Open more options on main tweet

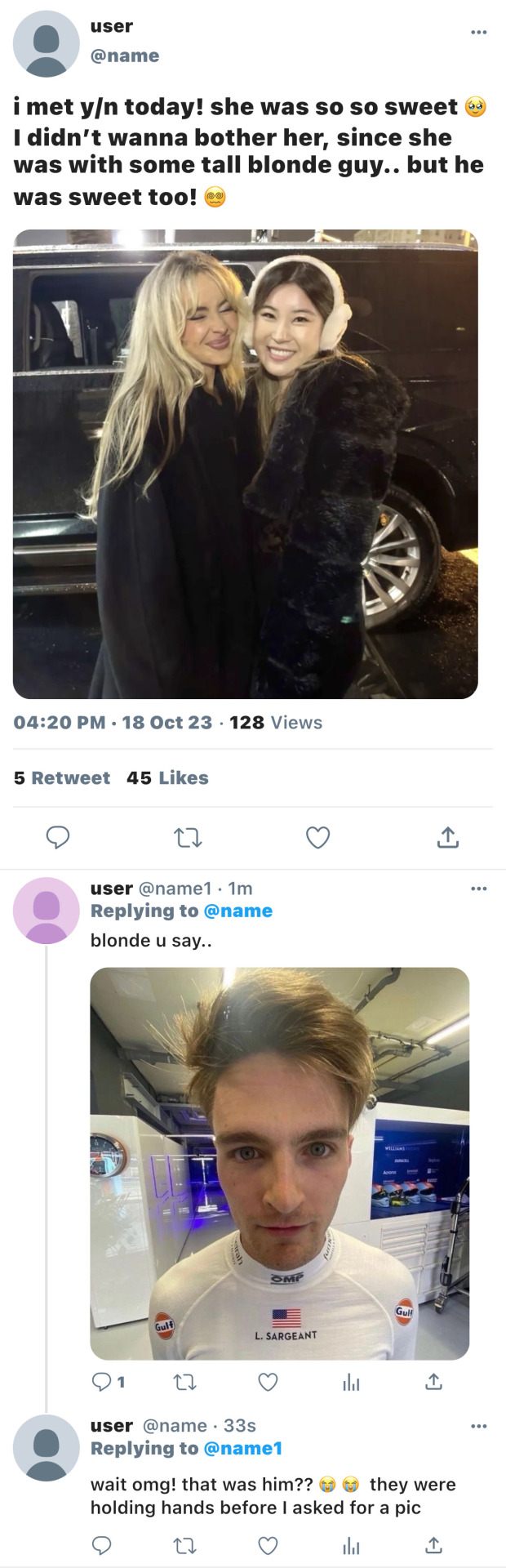[479, 33]
